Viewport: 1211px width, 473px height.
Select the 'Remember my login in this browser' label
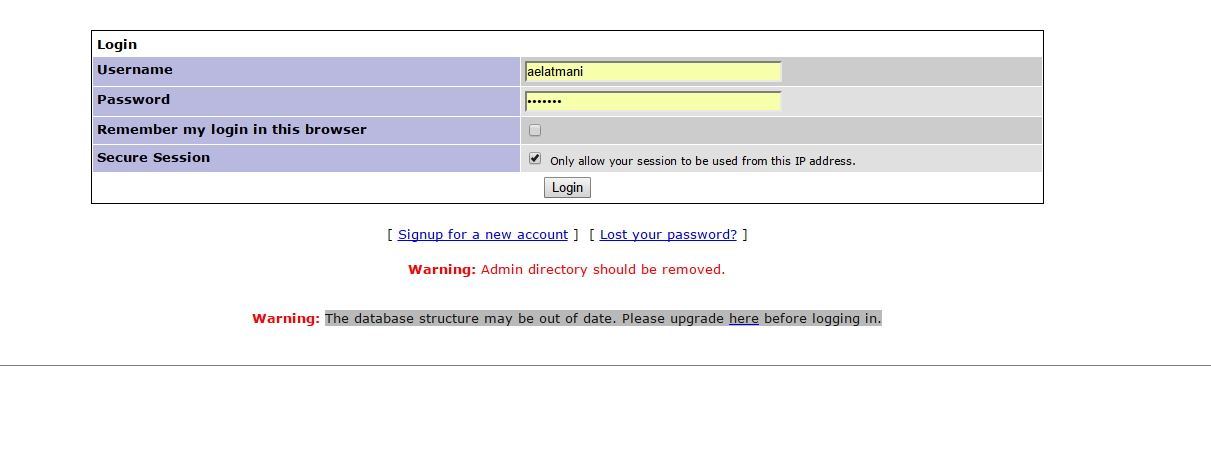pos(232,130)
